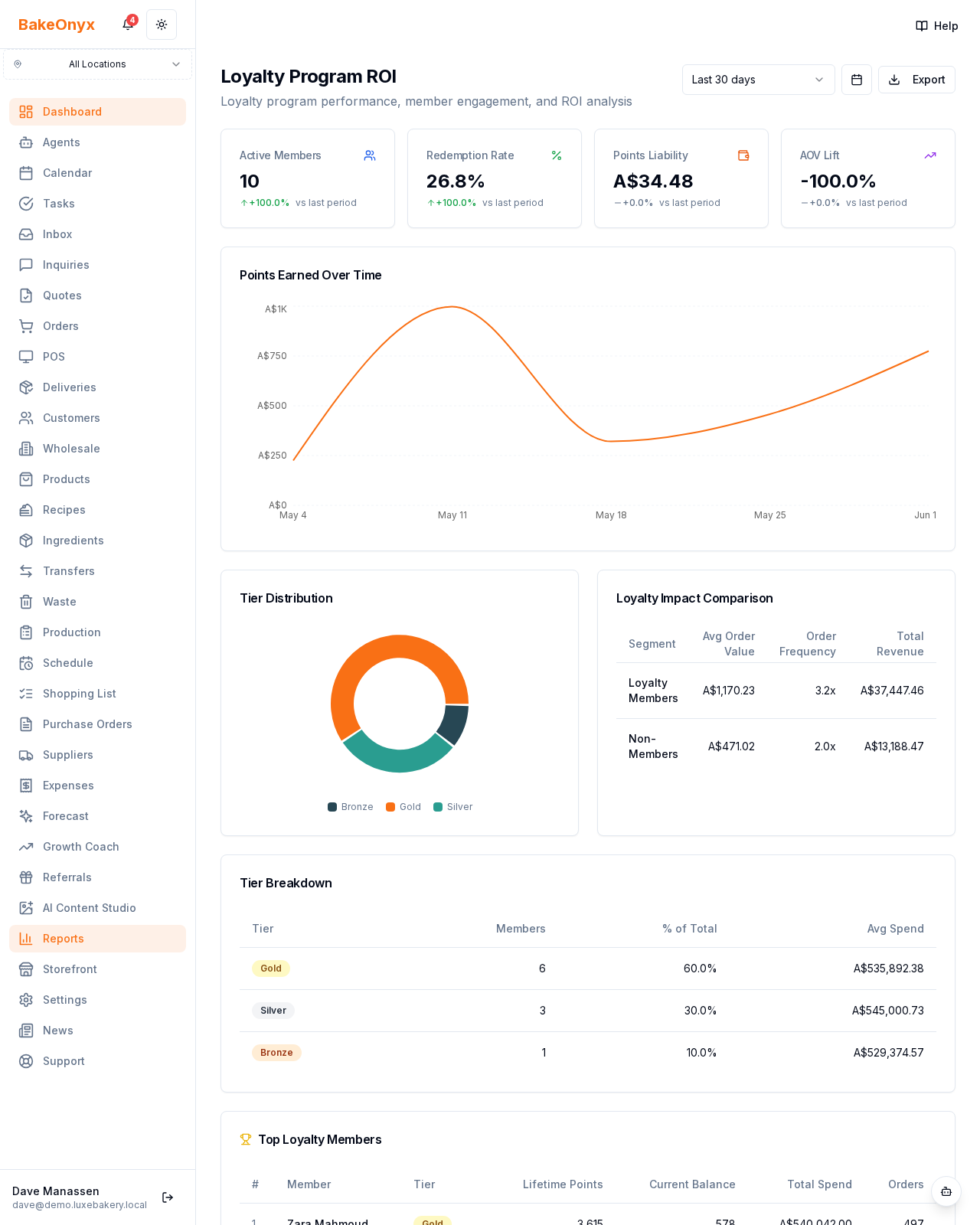Open Inquiries in sidebar
980x1225 pixels.
pyautogui.click(x=97, y=265)
